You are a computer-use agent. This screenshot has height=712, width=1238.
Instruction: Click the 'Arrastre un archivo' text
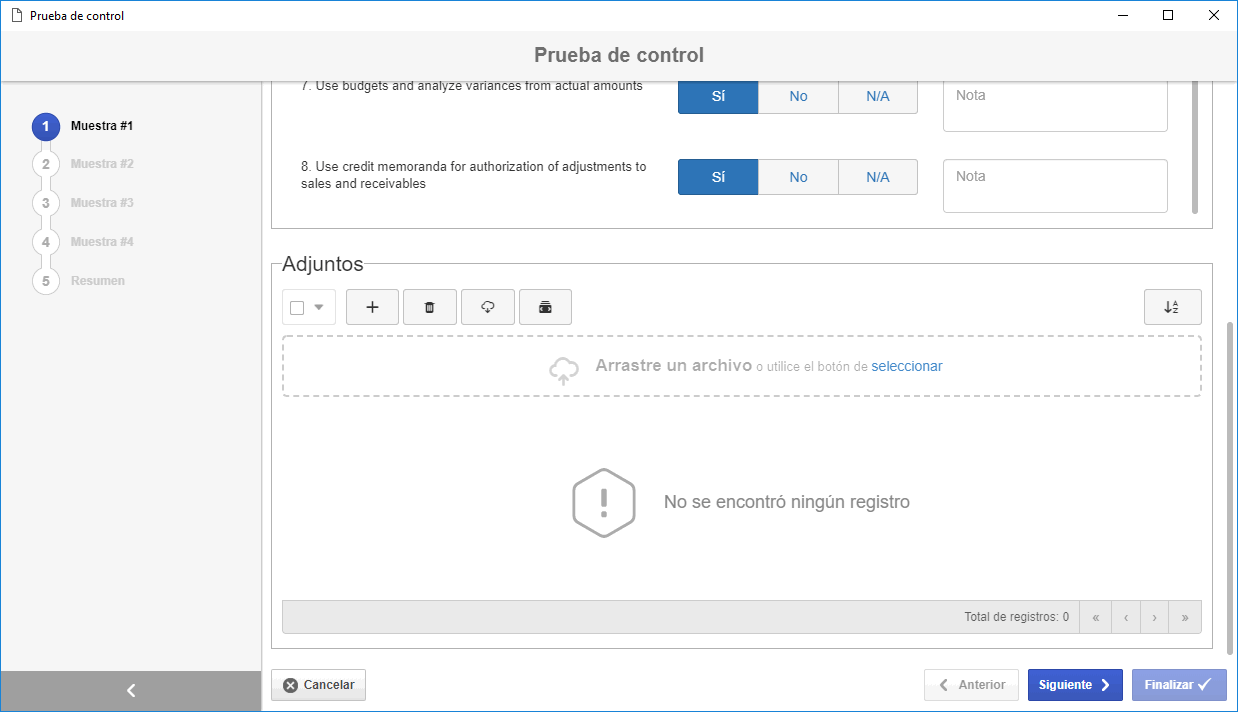click(673, 366)
